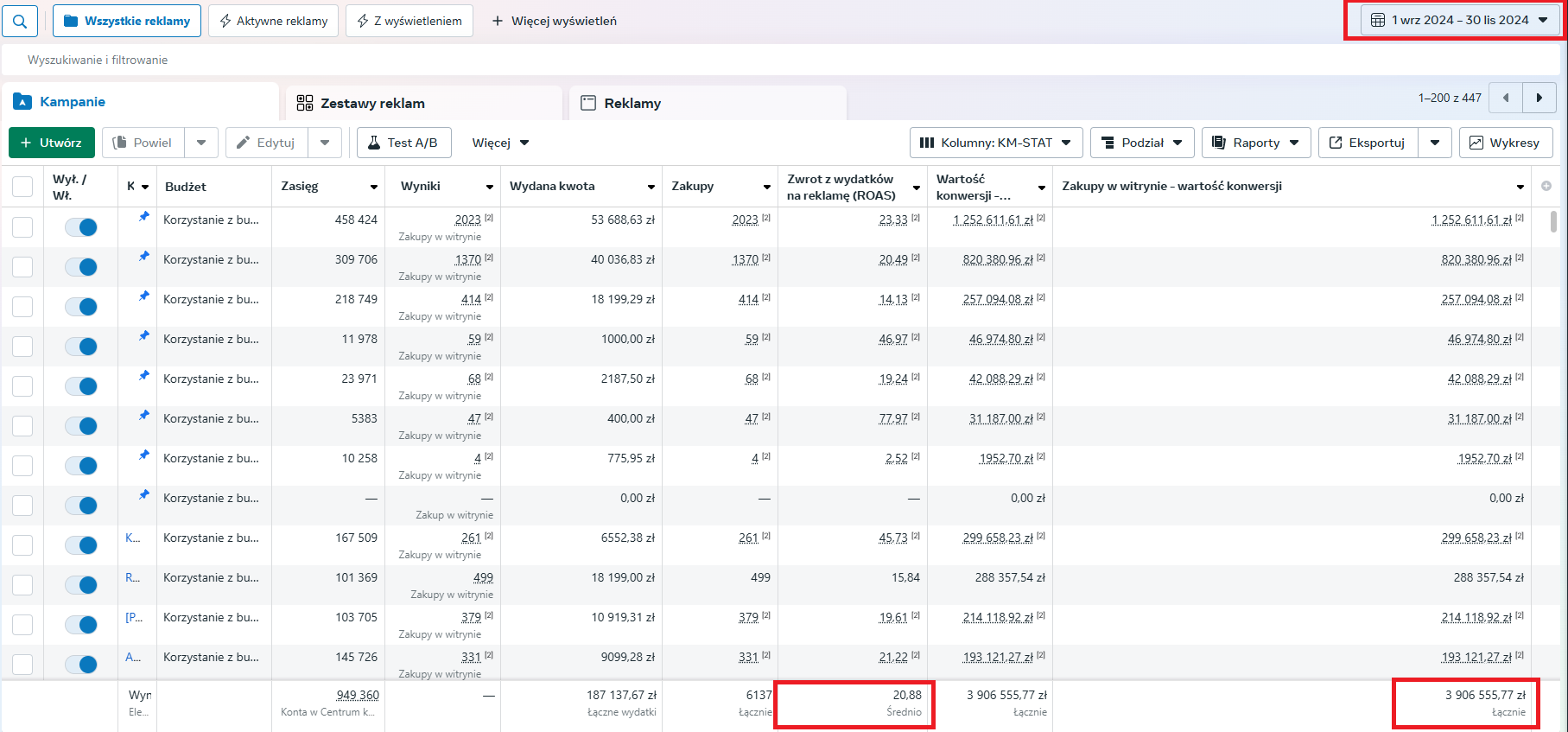Open campaign link starting with [P...
Screen dimensions: 1568x732
(x=134, y=617)
